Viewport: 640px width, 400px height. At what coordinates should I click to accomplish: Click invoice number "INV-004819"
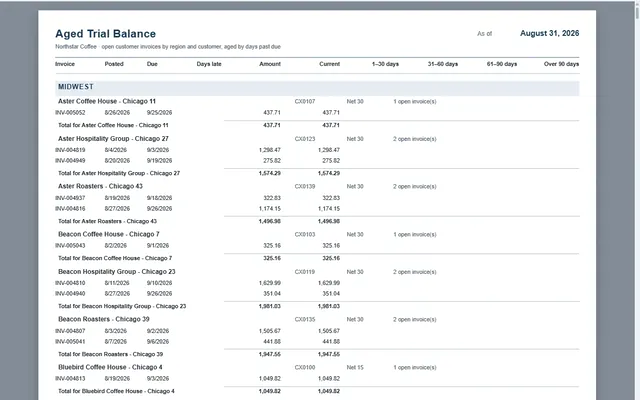click(70, 150)
